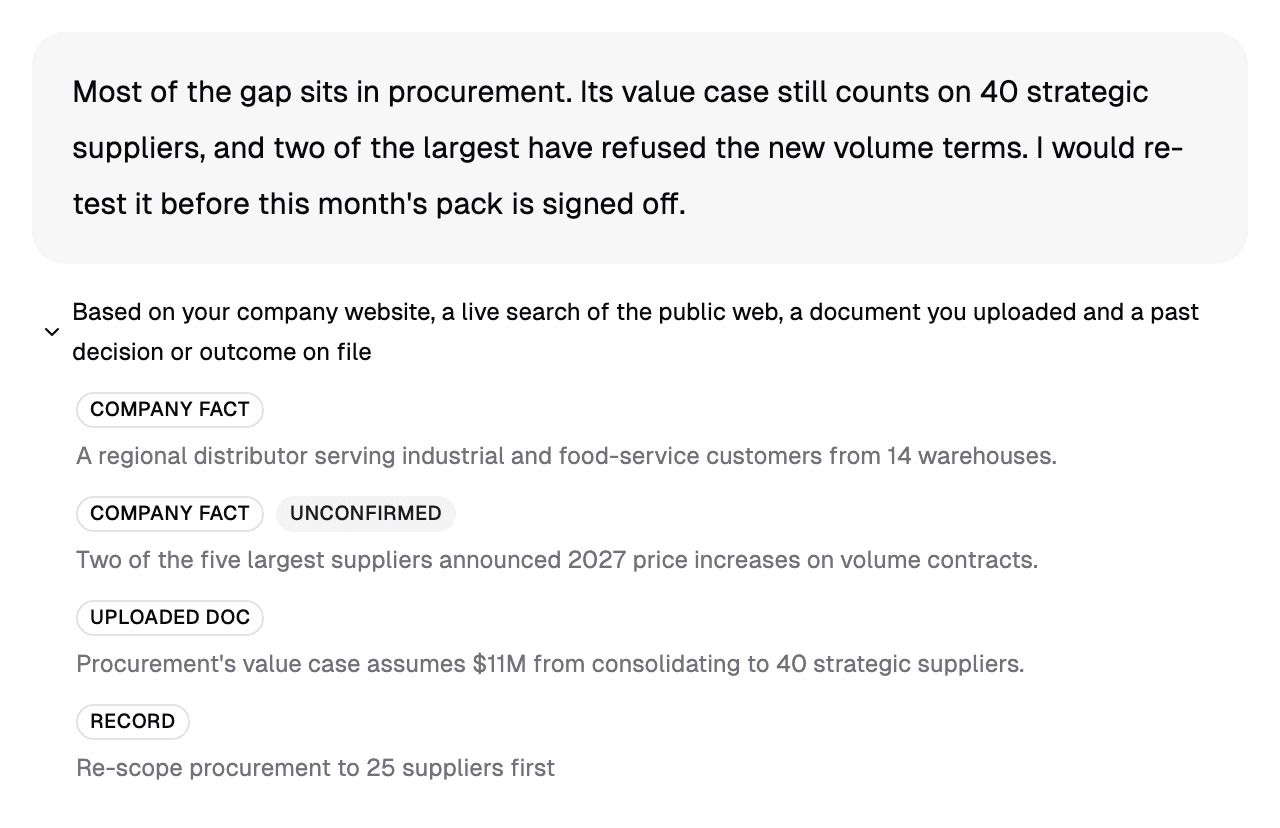Click '40 strategic' in the message bubble
Screen dimensions: 1280x828
(1064, 92)
